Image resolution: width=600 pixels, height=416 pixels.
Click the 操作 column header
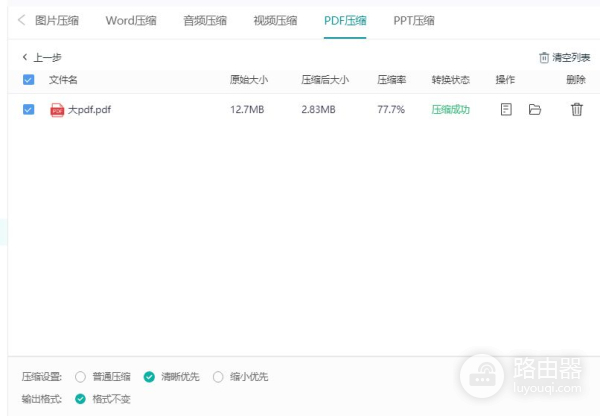coord(505,80)
